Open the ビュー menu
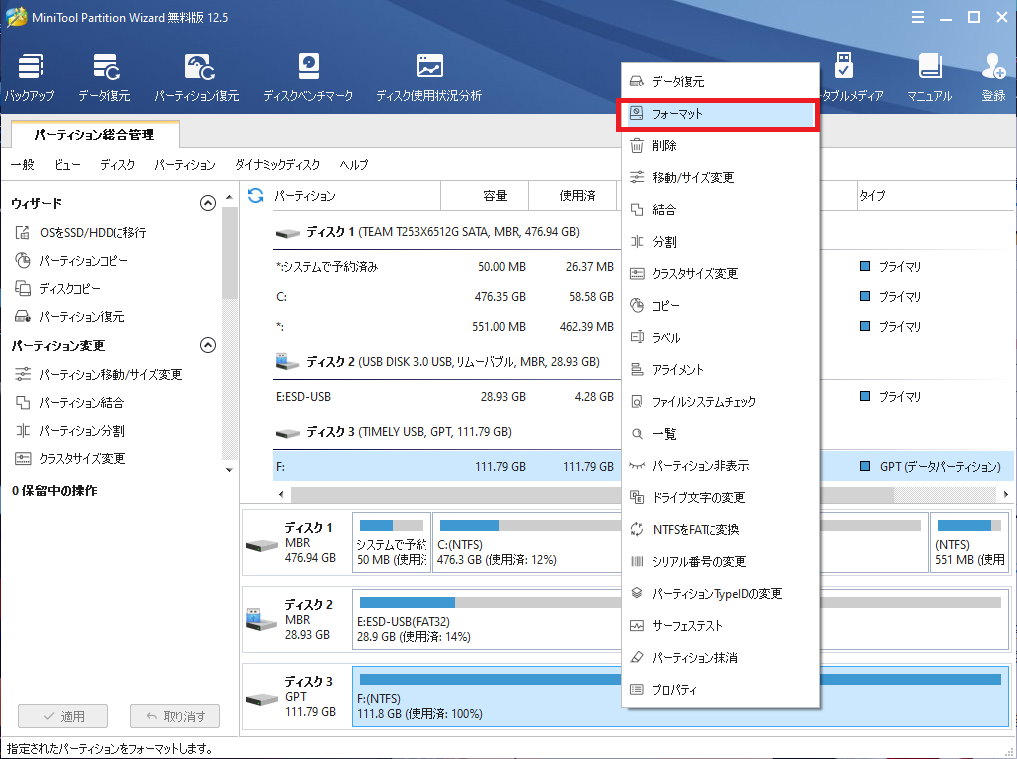The image size is (1017, 759). click(x=67, y=165)
